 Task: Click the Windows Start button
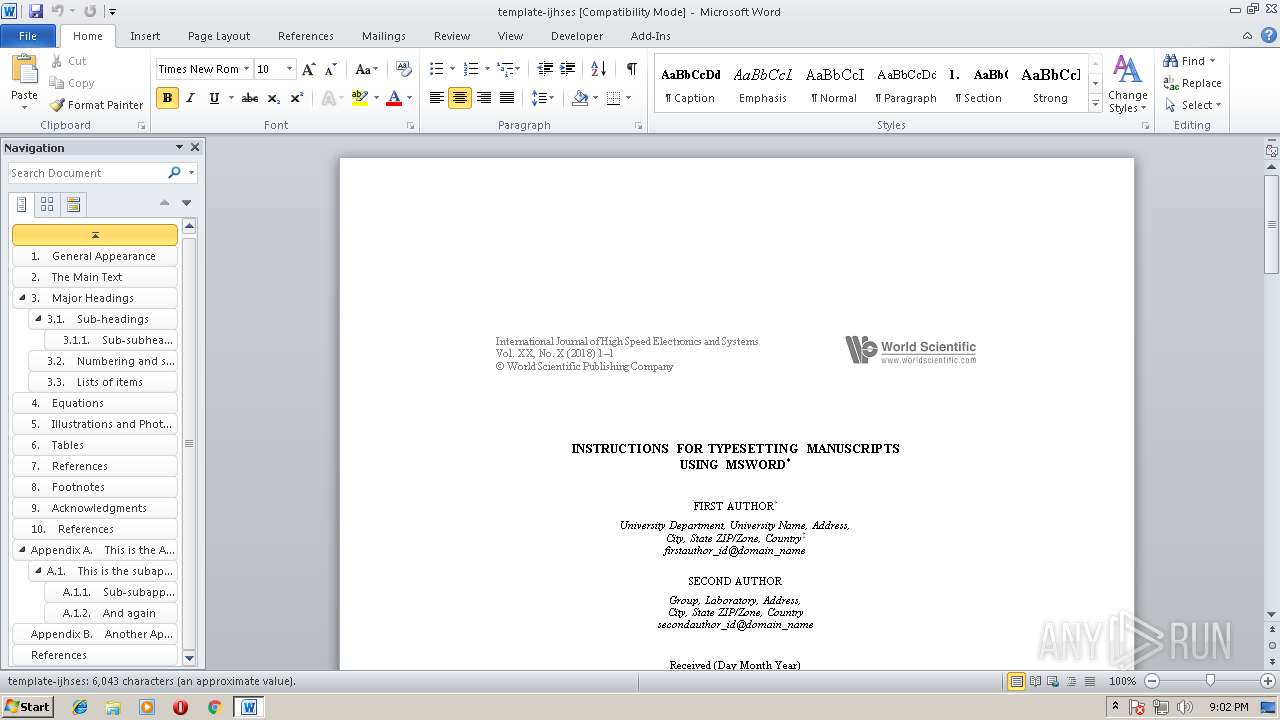[x=28, y=707]
